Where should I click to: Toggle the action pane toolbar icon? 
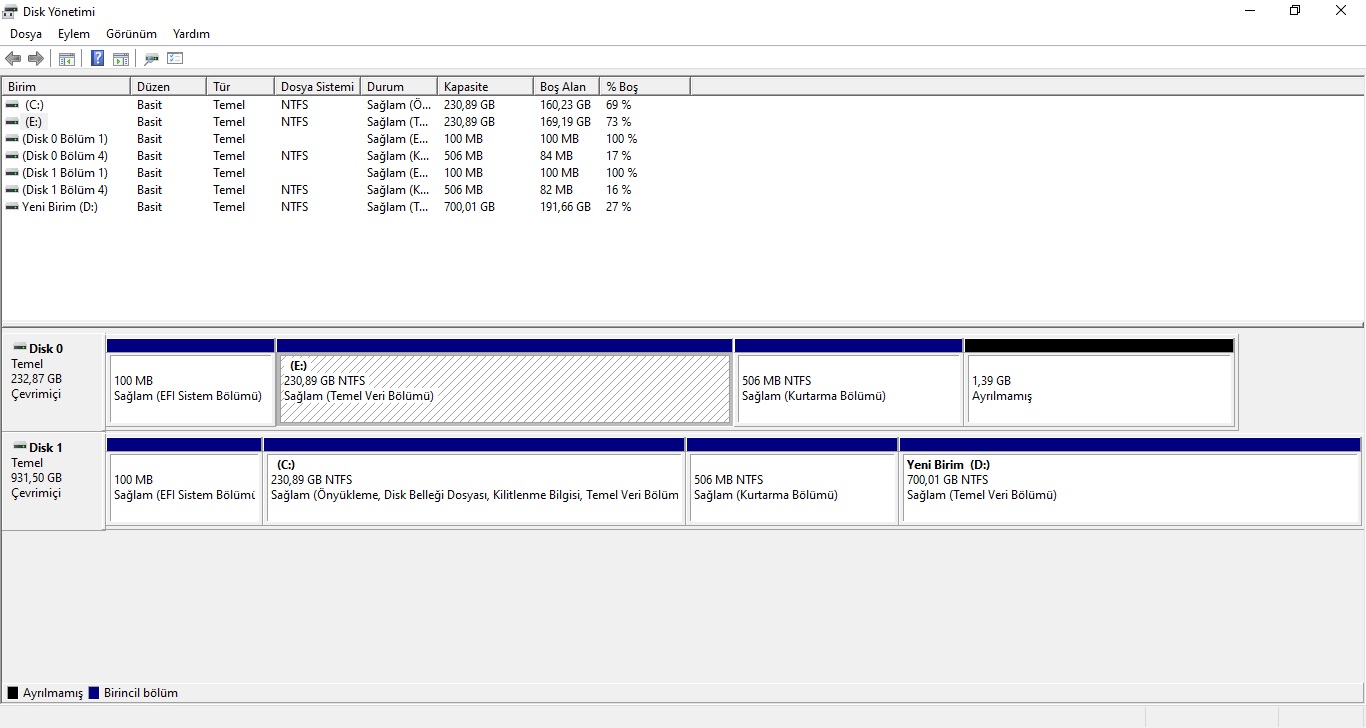(x=121, y=59)
